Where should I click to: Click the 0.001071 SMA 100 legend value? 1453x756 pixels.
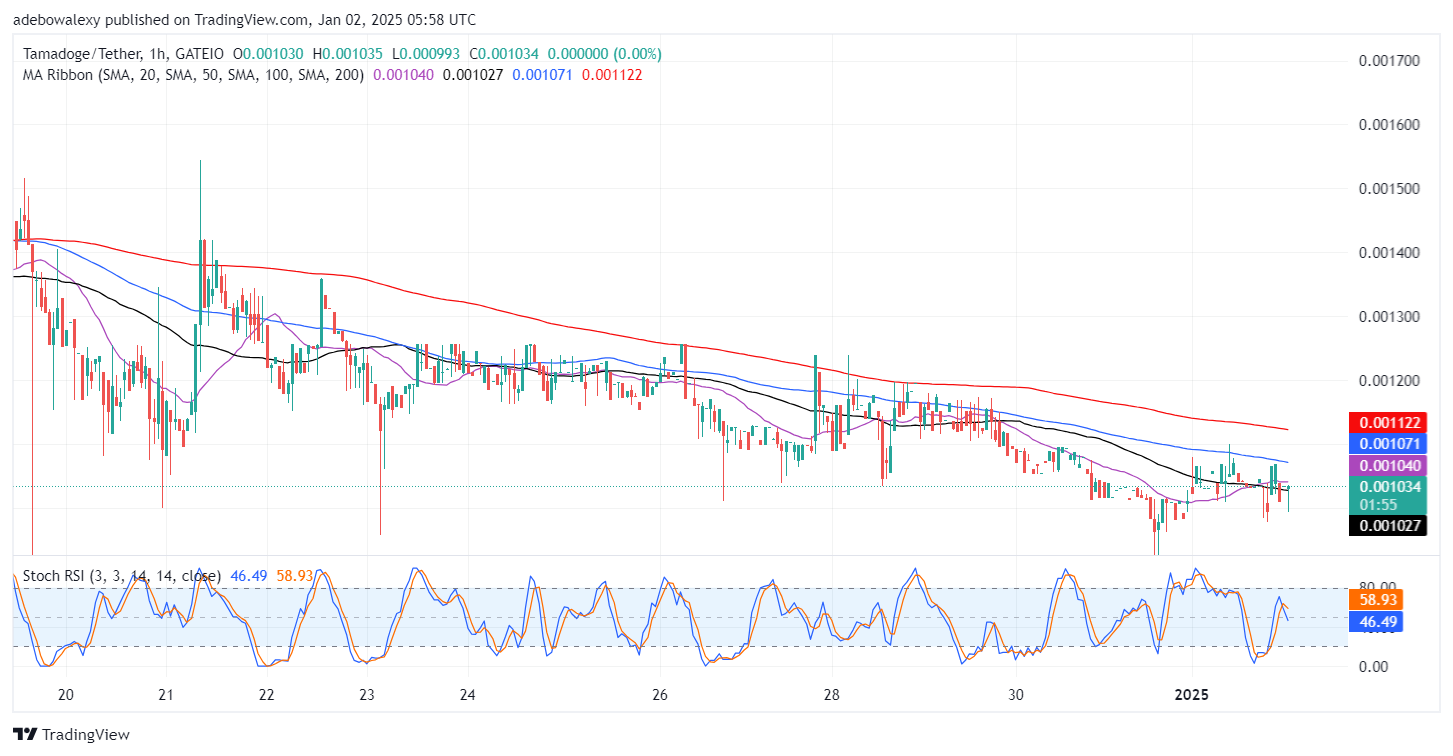click(x=543, y=74)
